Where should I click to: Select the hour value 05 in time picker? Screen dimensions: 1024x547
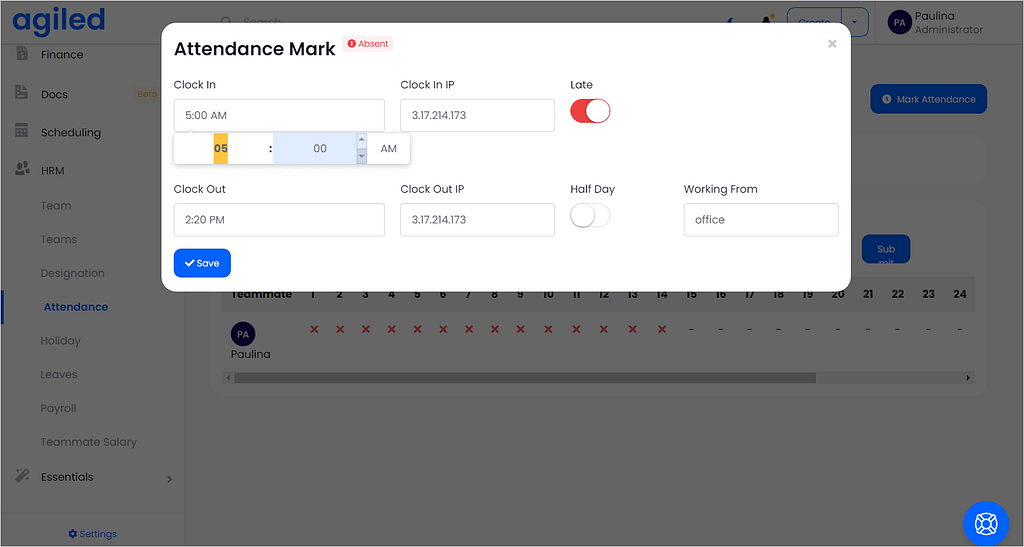(x=221, y=149)
